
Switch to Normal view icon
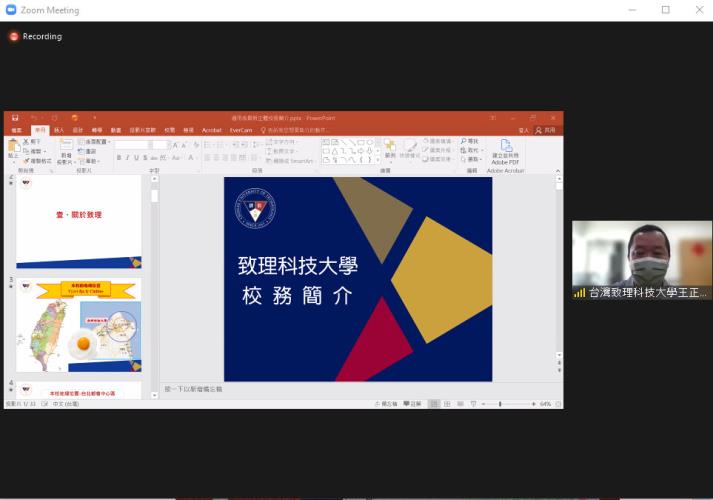(x=435, y=404)
